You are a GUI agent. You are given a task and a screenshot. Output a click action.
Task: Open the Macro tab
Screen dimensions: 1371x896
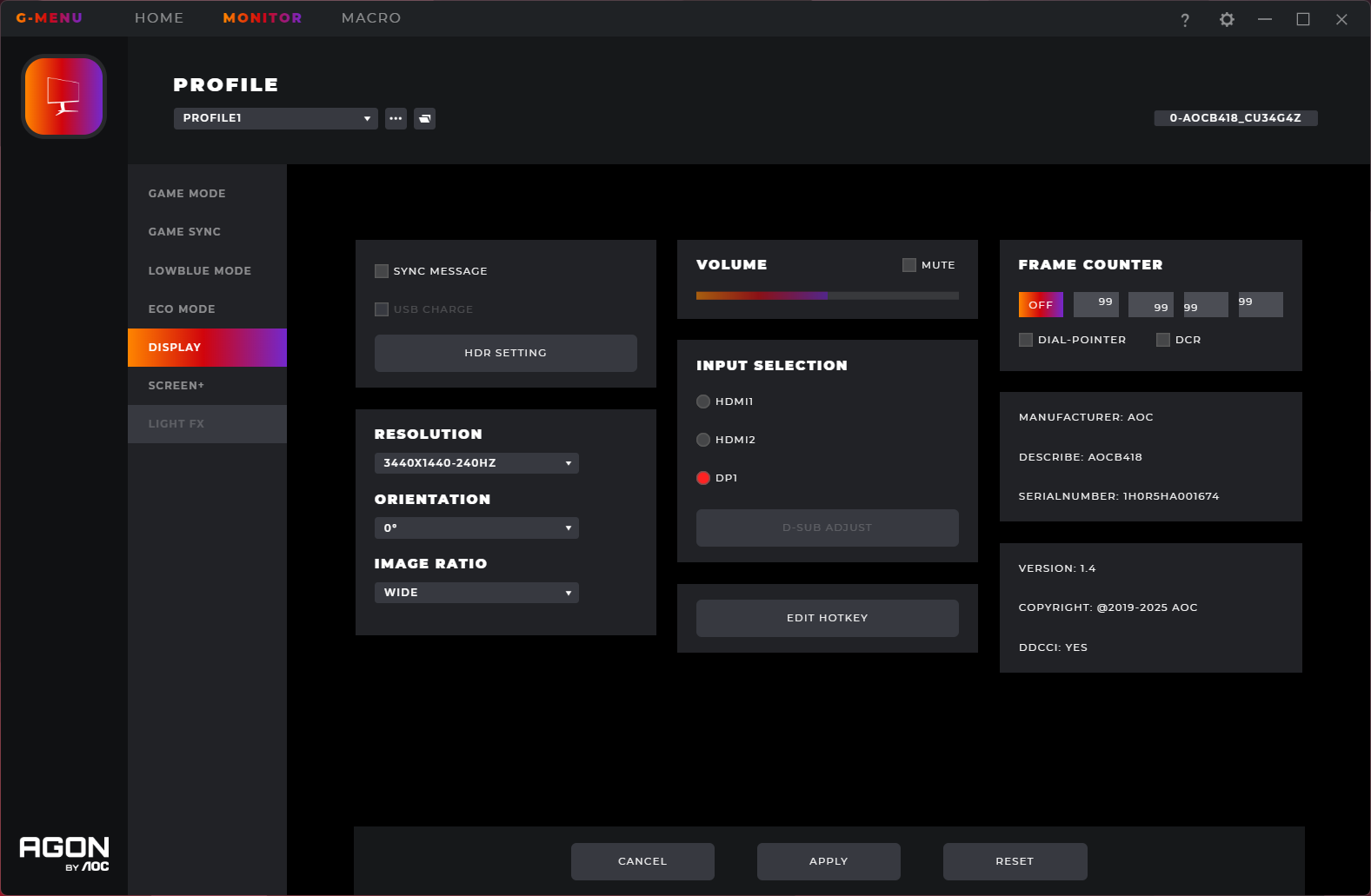[371, 18]
